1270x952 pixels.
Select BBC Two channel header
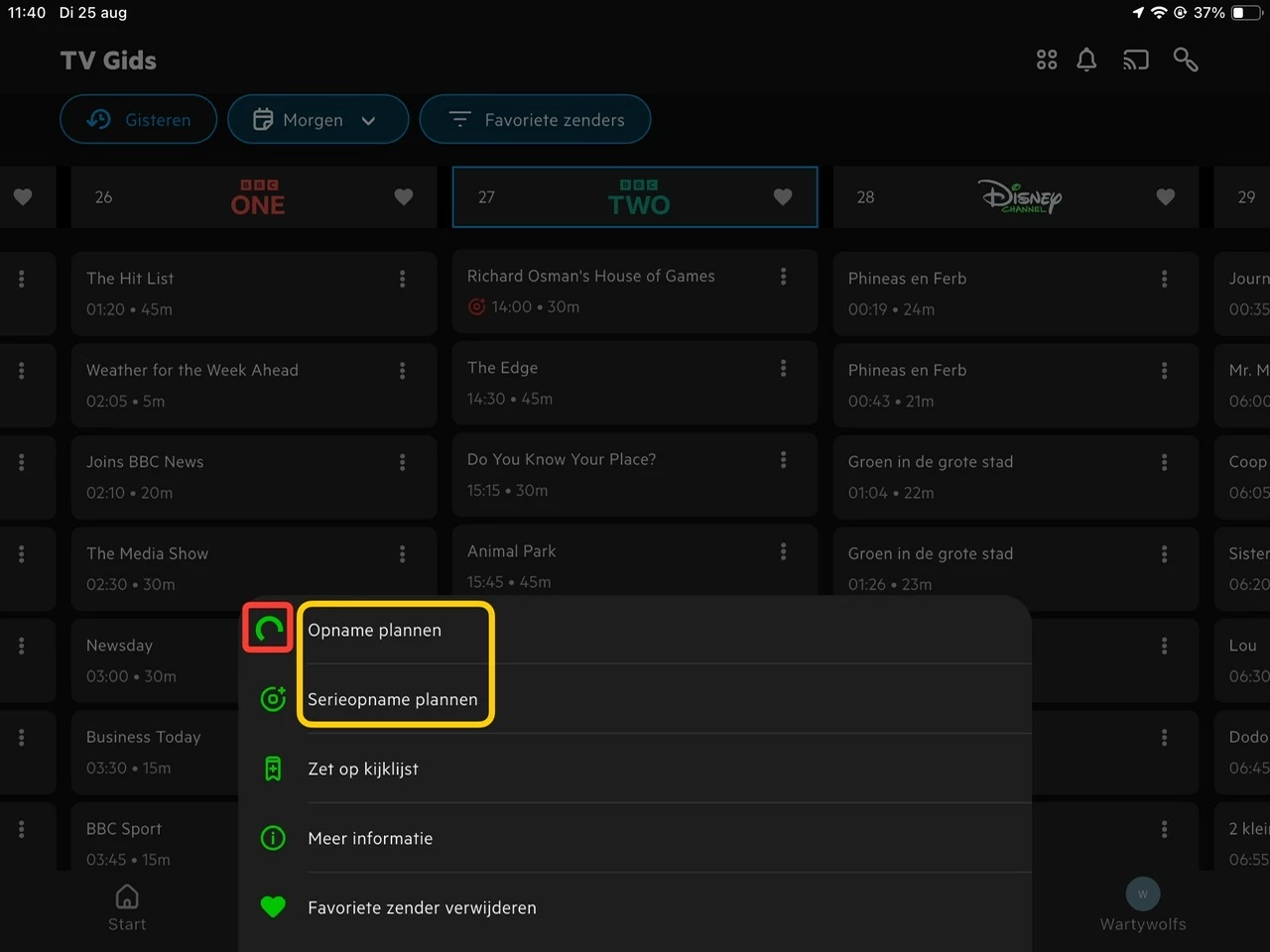pos(635,197)
